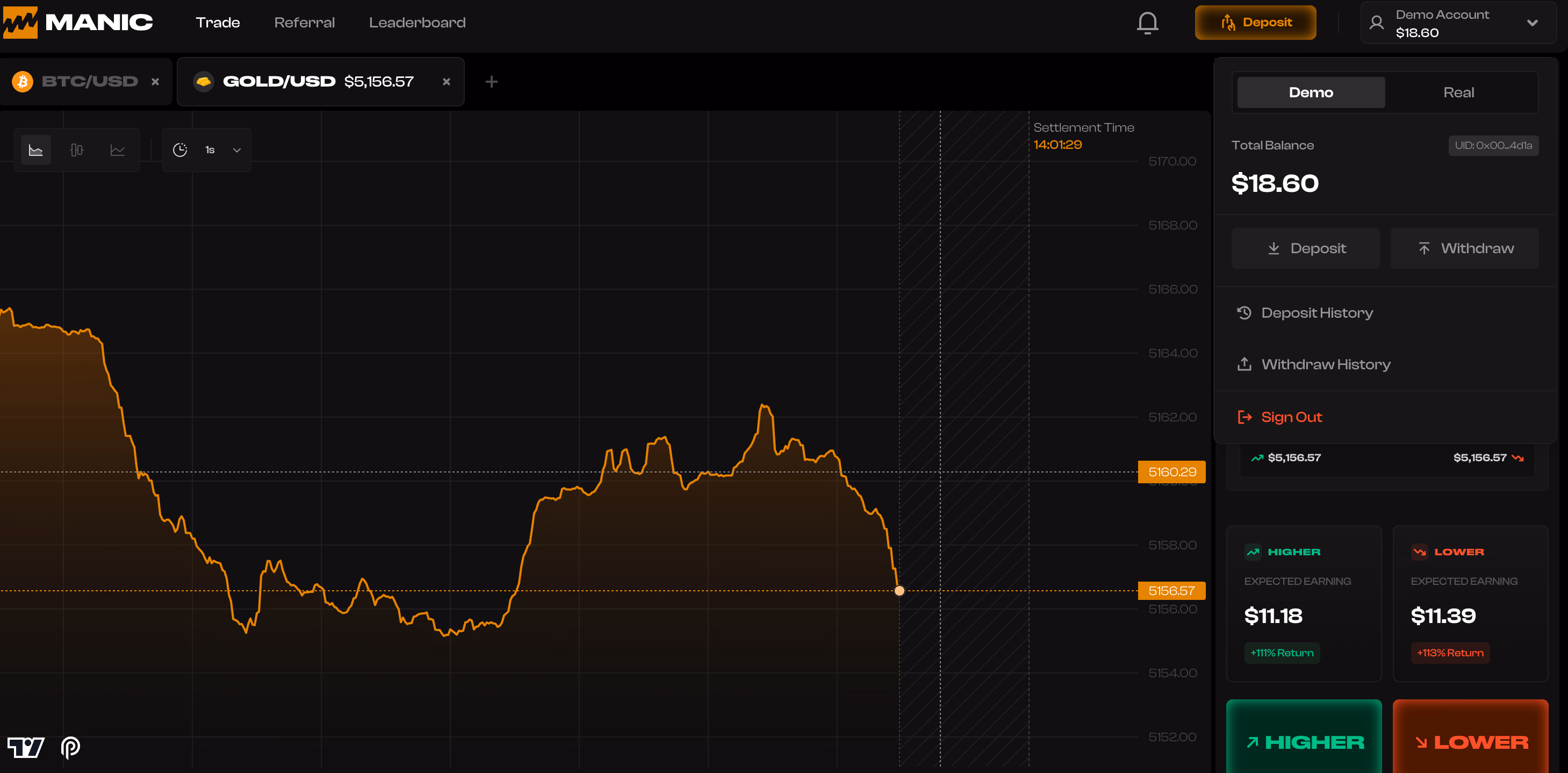Switch account mode to Demo

tap(1311, 92)
